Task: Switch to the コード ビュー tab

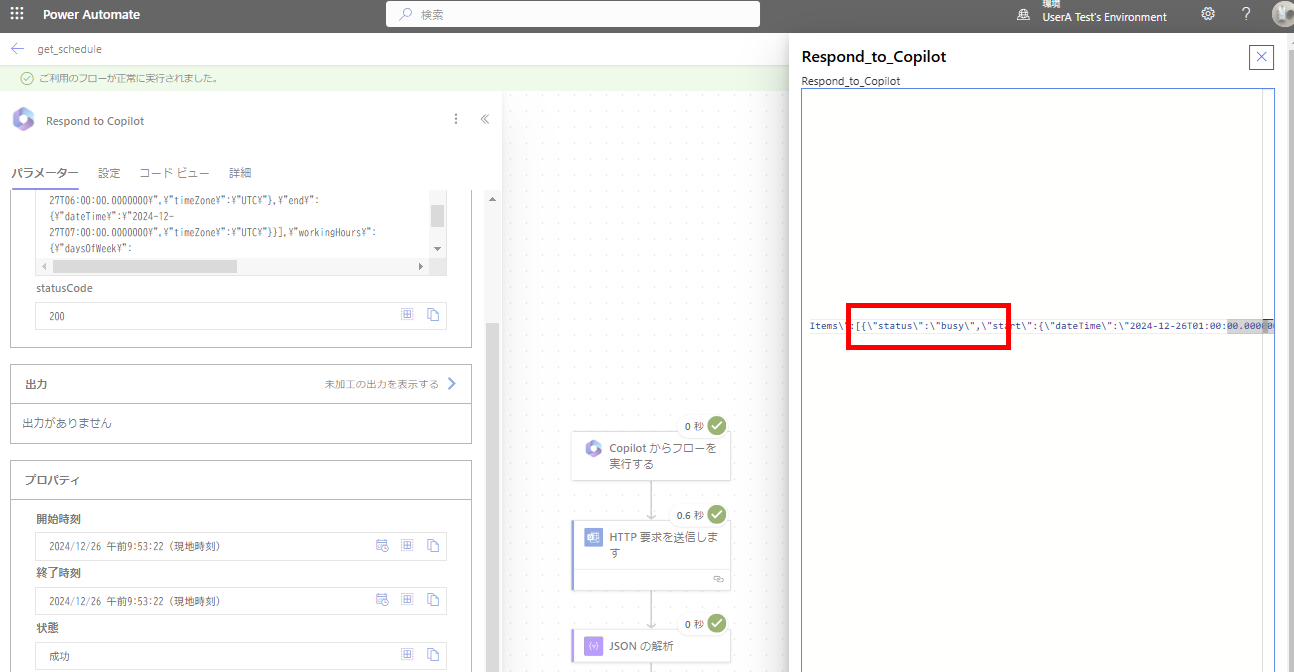Action: 174,172
